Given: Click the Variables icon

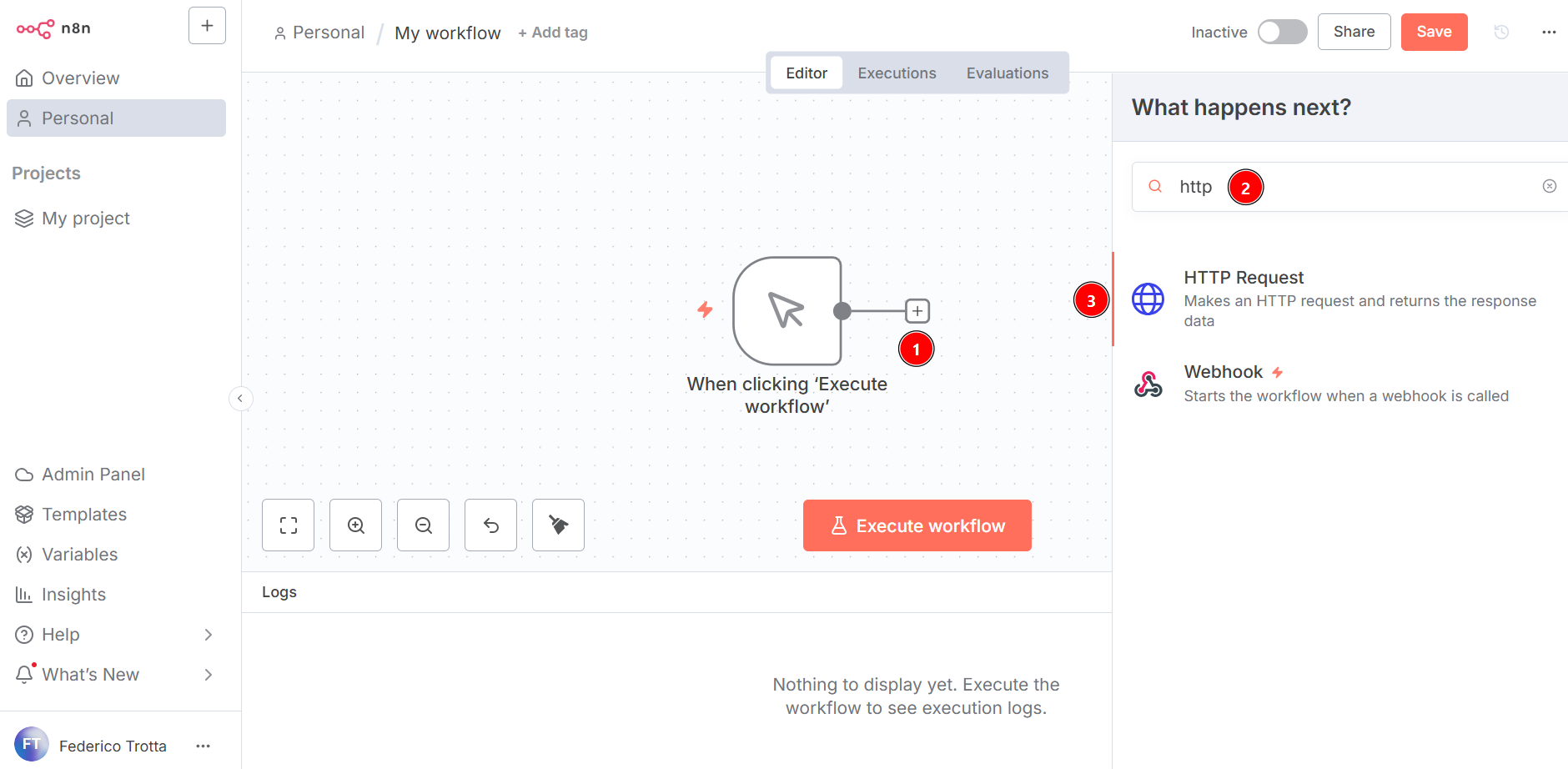Looking at the screenshot, I should pos(24,555).
